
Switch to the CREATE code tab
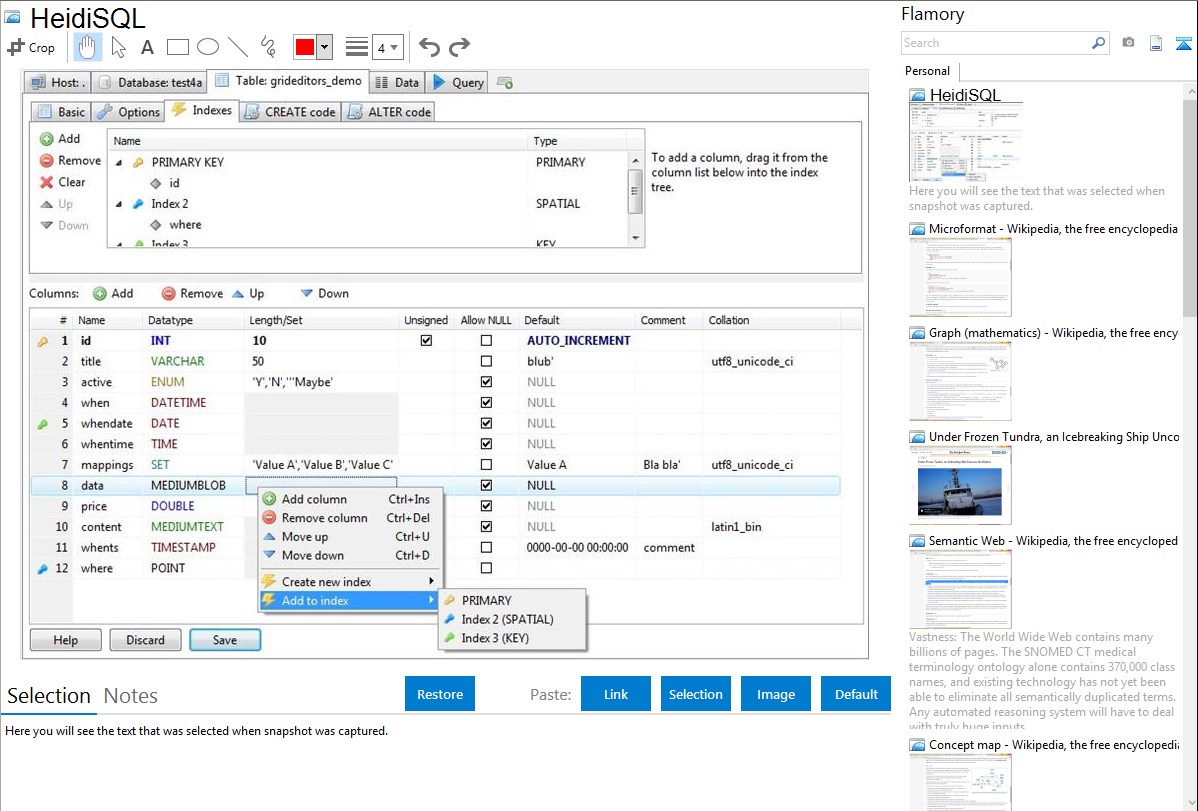pyautogui.click(x=290, y=112)
